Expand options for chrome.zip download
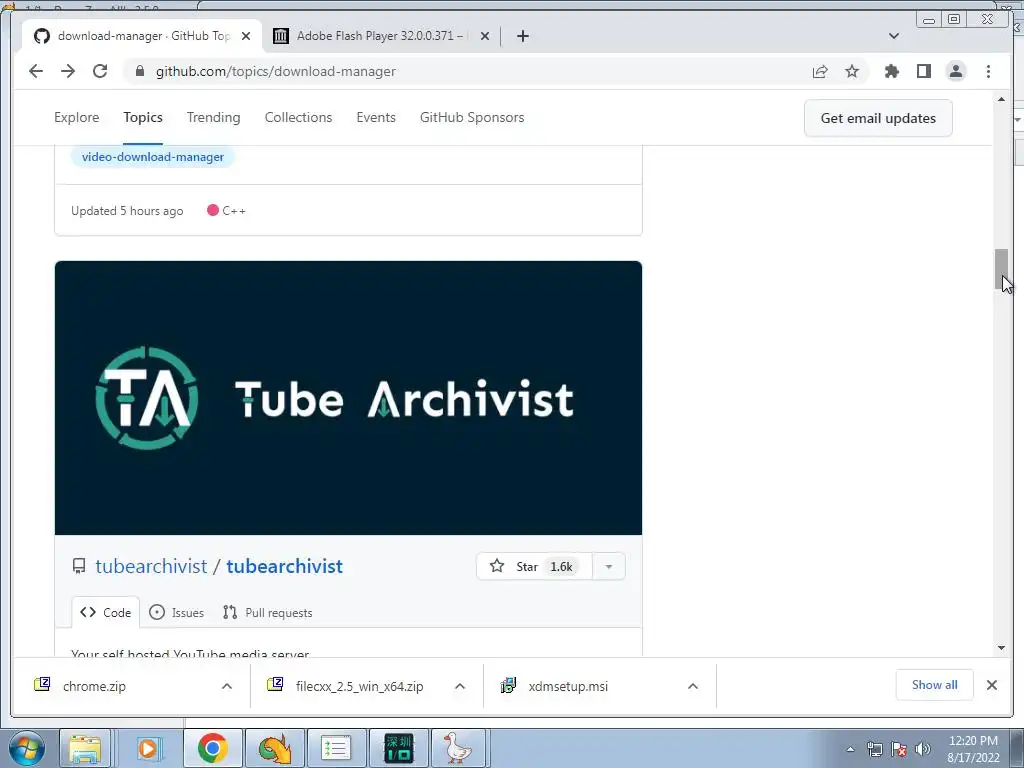This screenshot has height=768, width=1024. click(227, 686)
